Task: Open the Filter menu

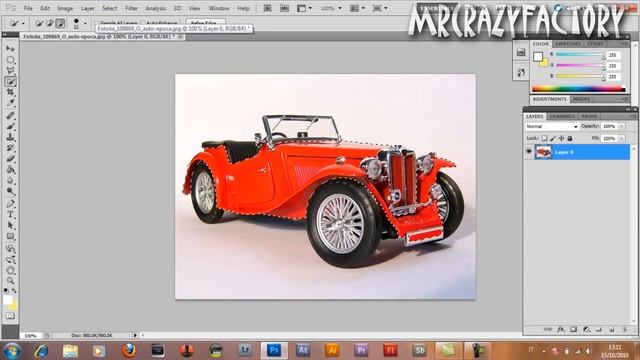Action: coord(131,8)
